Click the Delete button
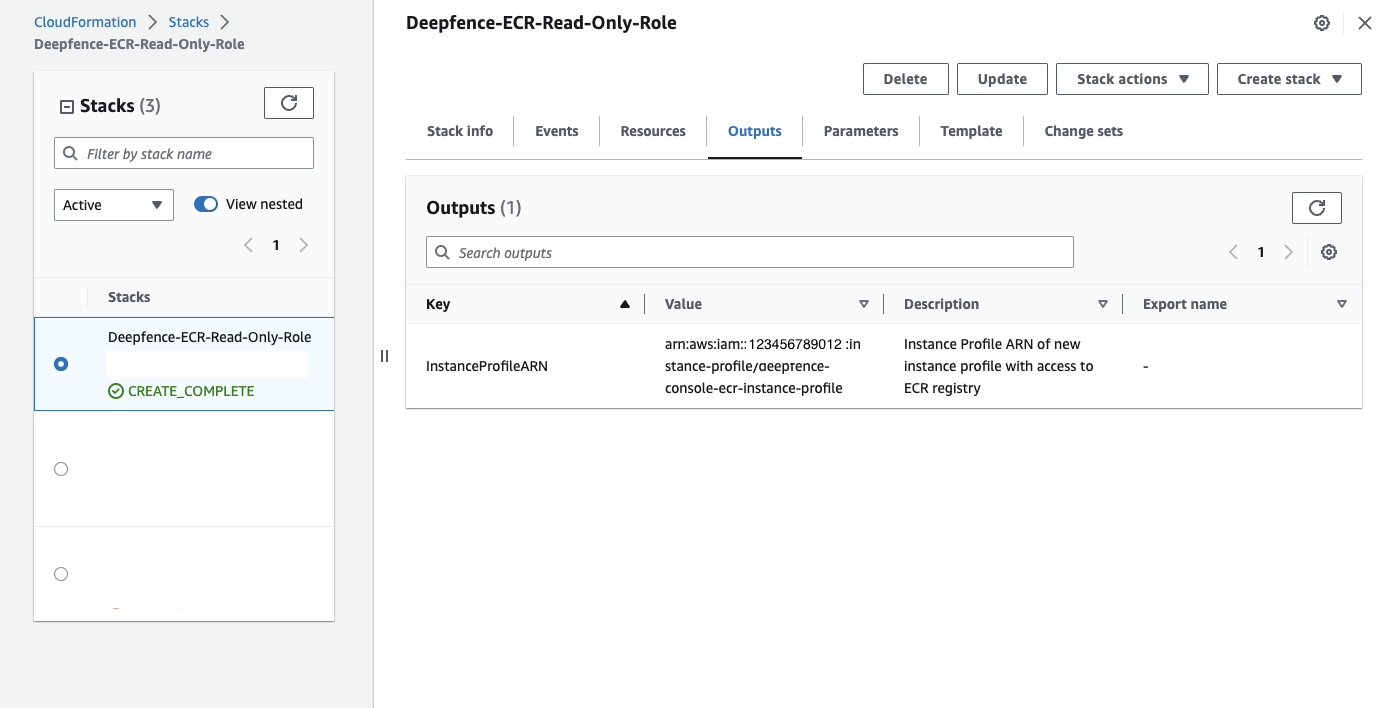This screenshot has height=708, width=1391. click(906, 79)
